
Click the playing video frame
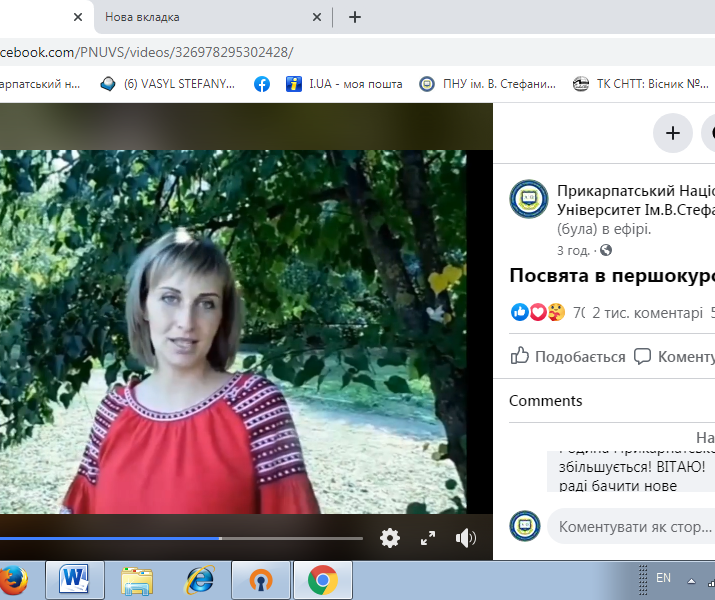tap(233, 332)
